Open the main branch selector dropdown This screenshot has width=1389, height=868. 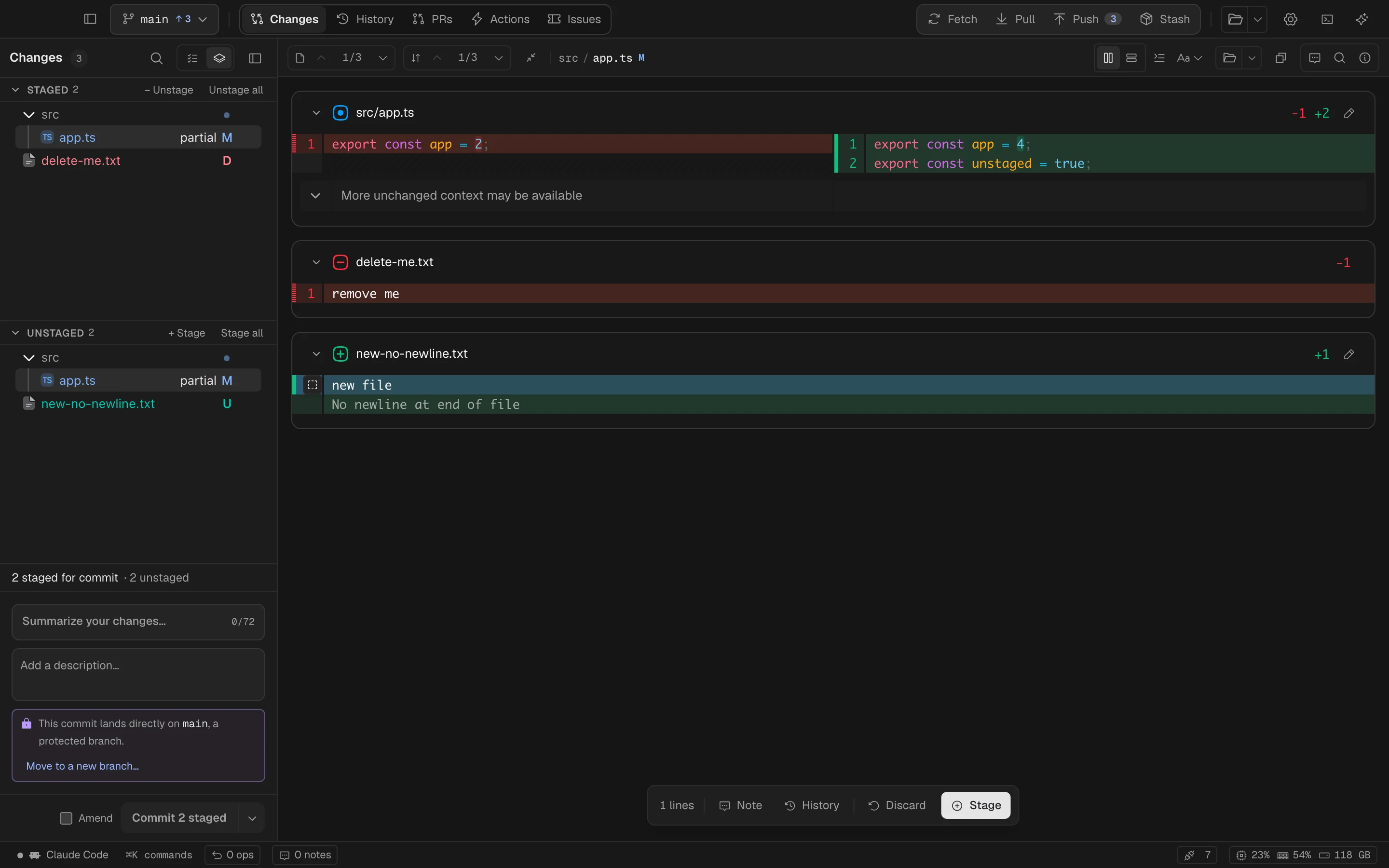164,19
